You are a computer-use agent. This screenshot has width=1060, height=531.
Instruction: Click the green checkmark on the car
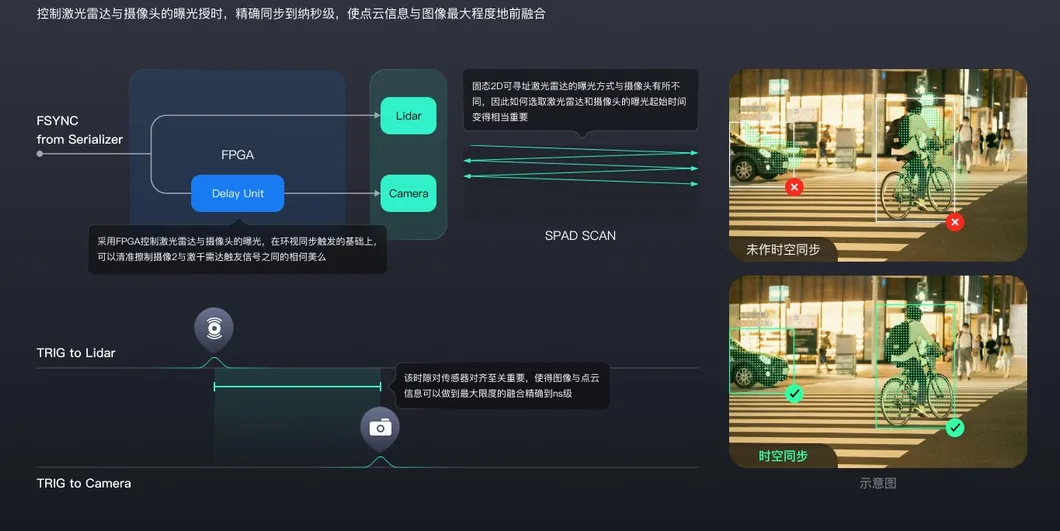(x=794, y=394)
